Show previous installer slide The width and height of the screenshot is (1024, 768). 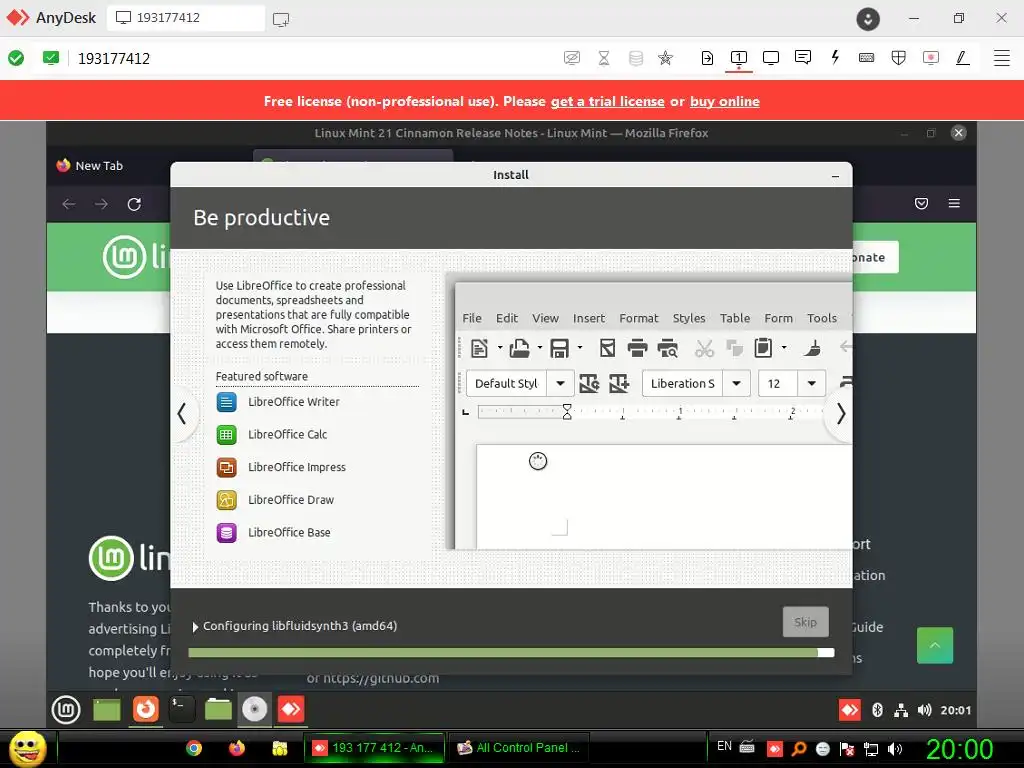(x=182, y=413)
